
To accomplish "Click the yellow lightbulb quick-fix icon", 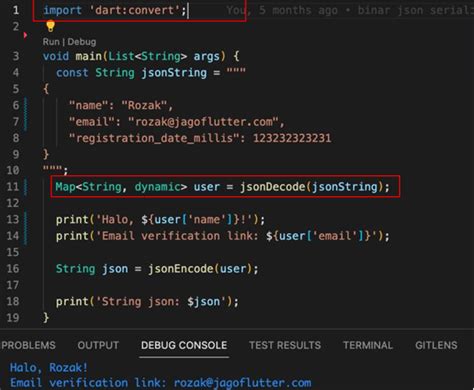I will point(50,26).
